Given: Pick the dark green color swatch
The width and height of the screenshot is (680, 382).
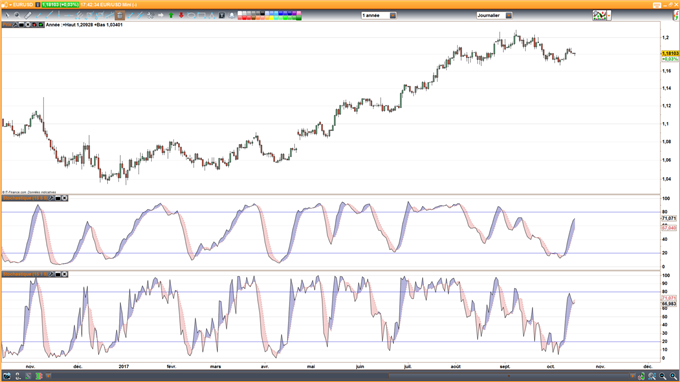Looking at the screenshot, I should 299,18.
